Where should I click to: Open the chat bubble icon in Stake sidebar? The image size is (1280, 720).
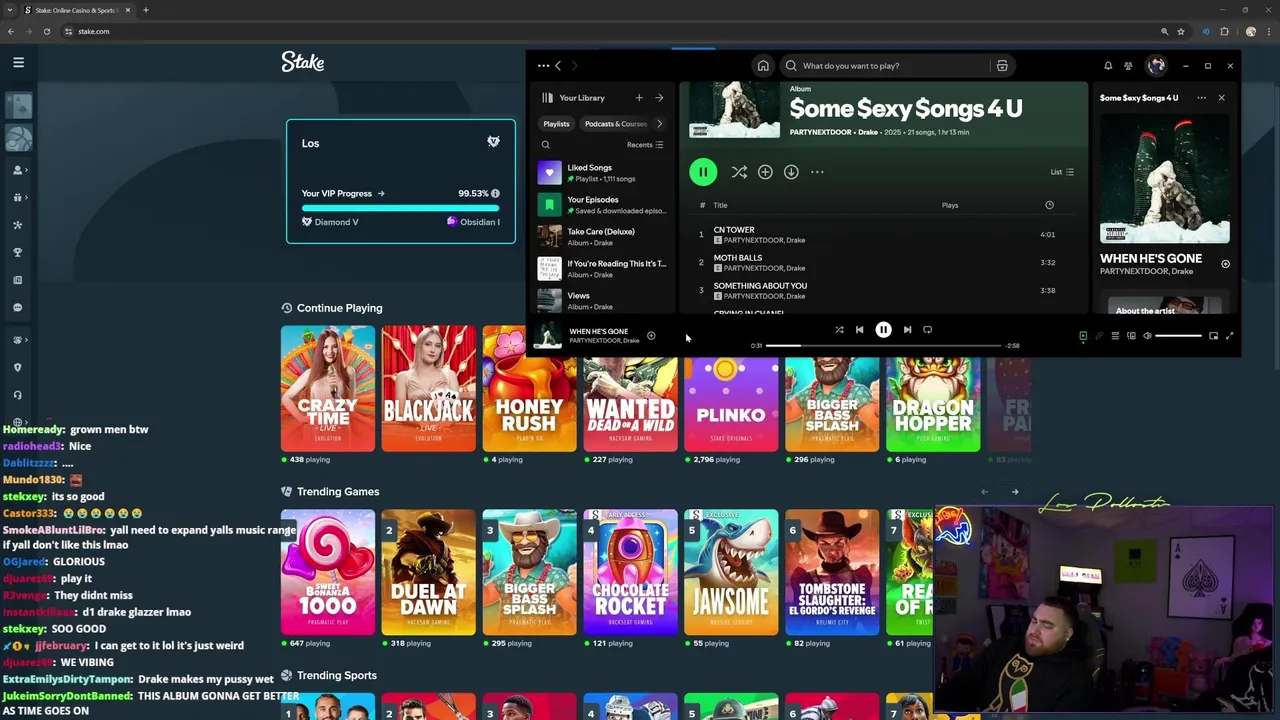(18, 308)
